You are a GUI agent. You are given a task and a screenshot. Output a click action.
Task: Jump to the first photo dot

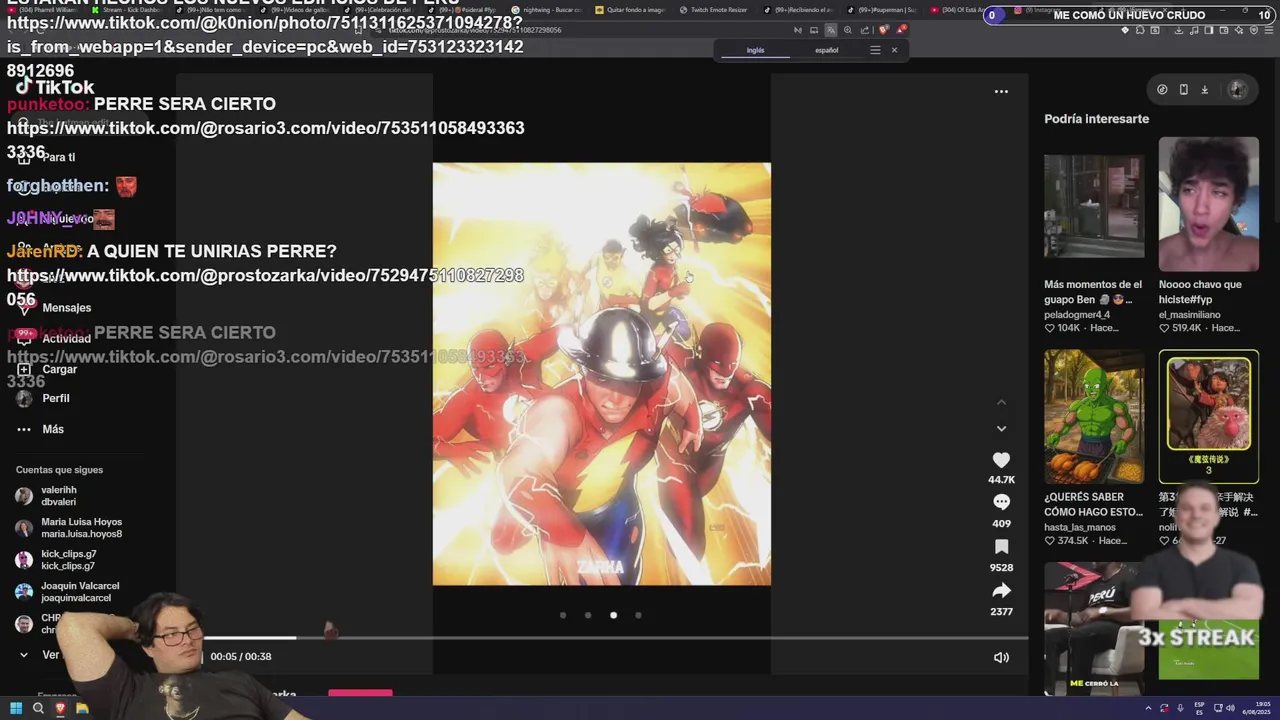pos(563,615)
